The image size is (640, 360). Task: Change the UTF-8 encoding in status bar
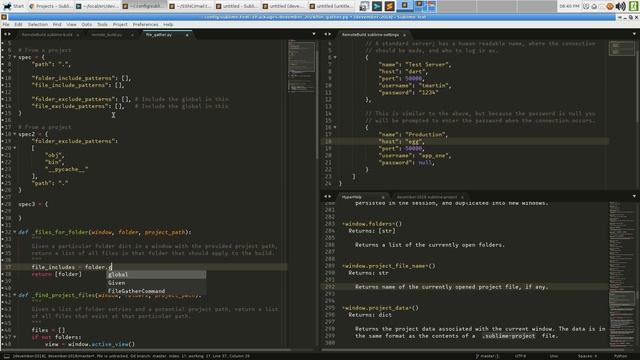[520, 356]
